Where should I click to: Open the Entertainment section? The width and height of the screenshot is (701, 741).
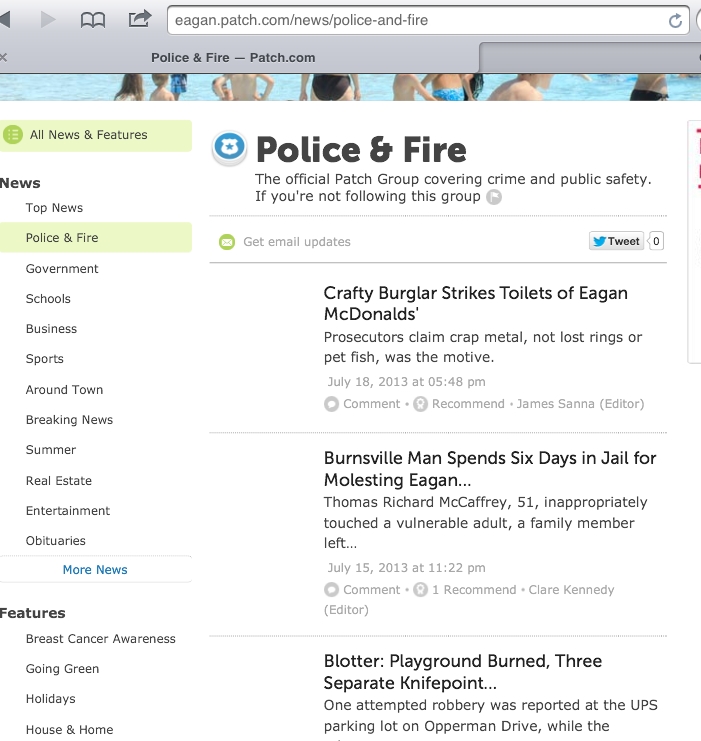coord(68,511)
